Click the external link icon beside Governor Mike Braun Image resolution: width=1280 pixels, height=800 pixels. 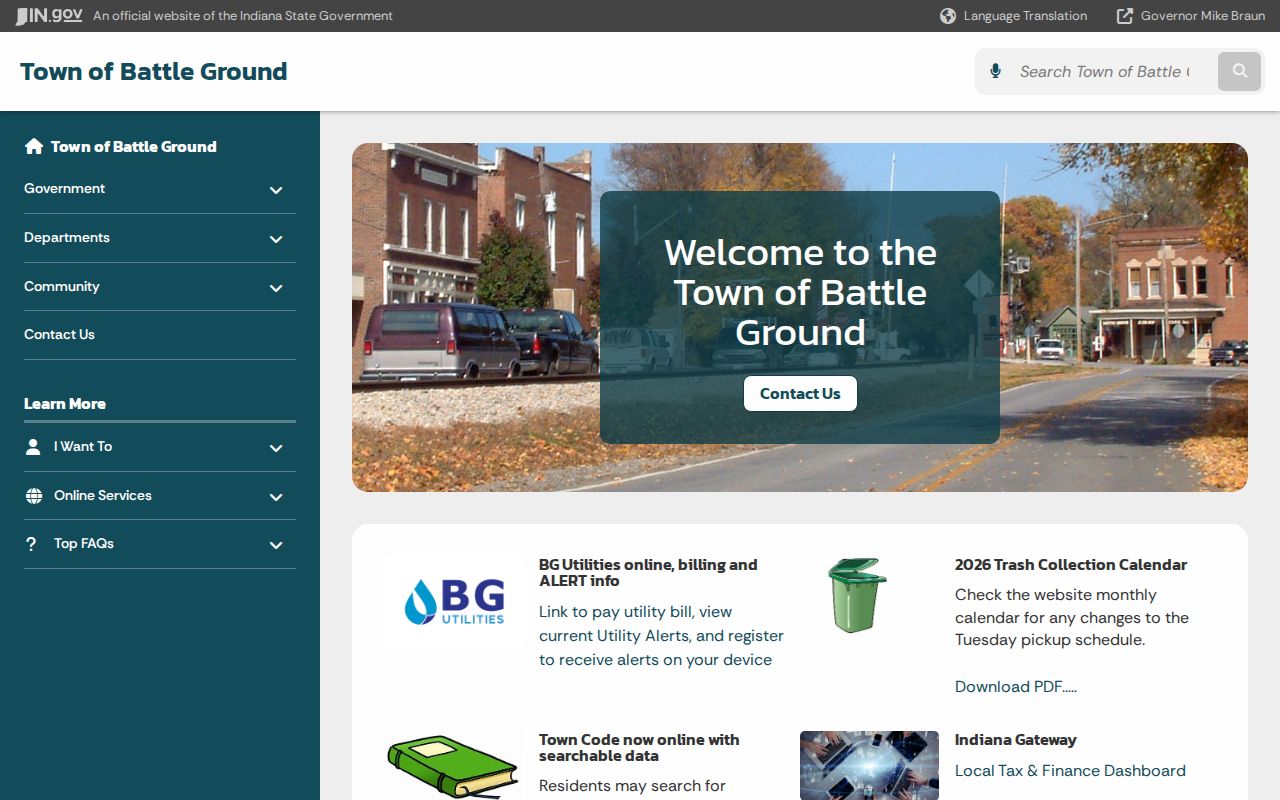click(x=1125, y=16)
